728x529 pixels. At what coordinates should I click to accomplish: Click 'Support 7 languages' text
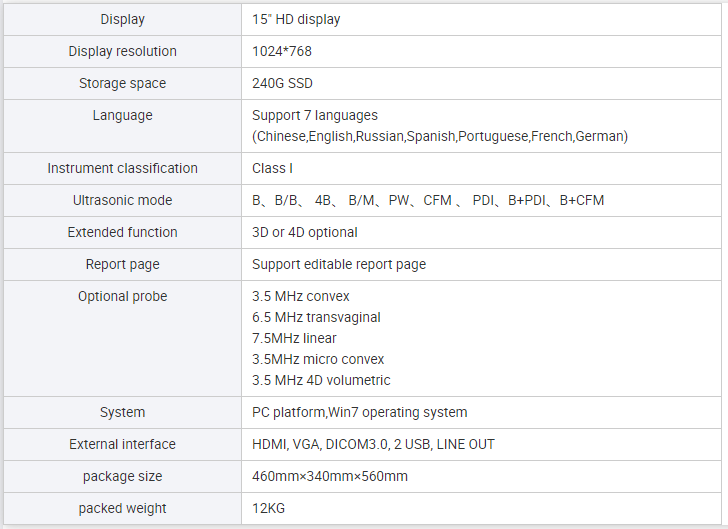pos(315,116)
